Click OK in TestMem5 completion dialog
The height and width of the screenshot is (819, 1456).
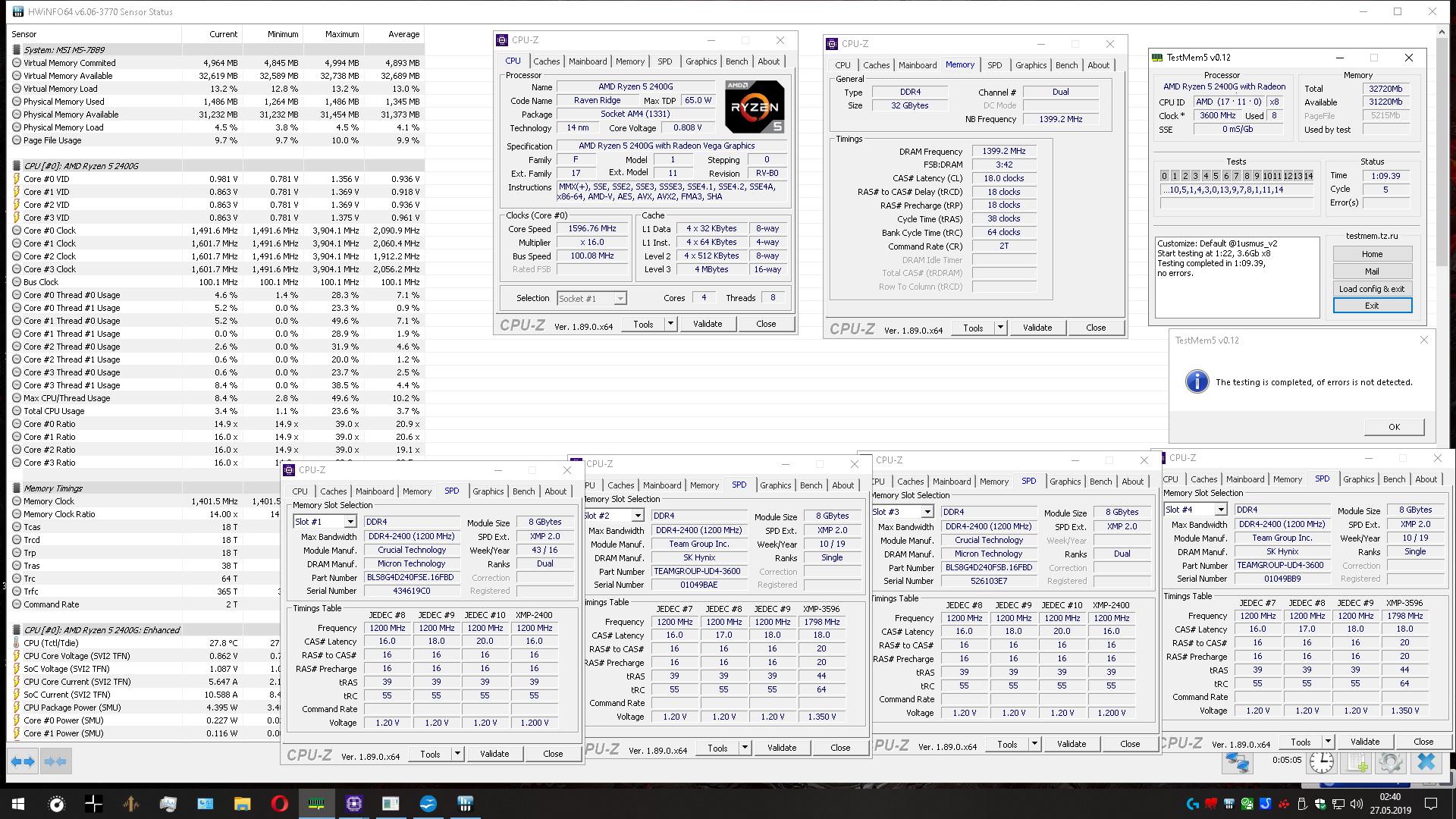click(1393, 427)
